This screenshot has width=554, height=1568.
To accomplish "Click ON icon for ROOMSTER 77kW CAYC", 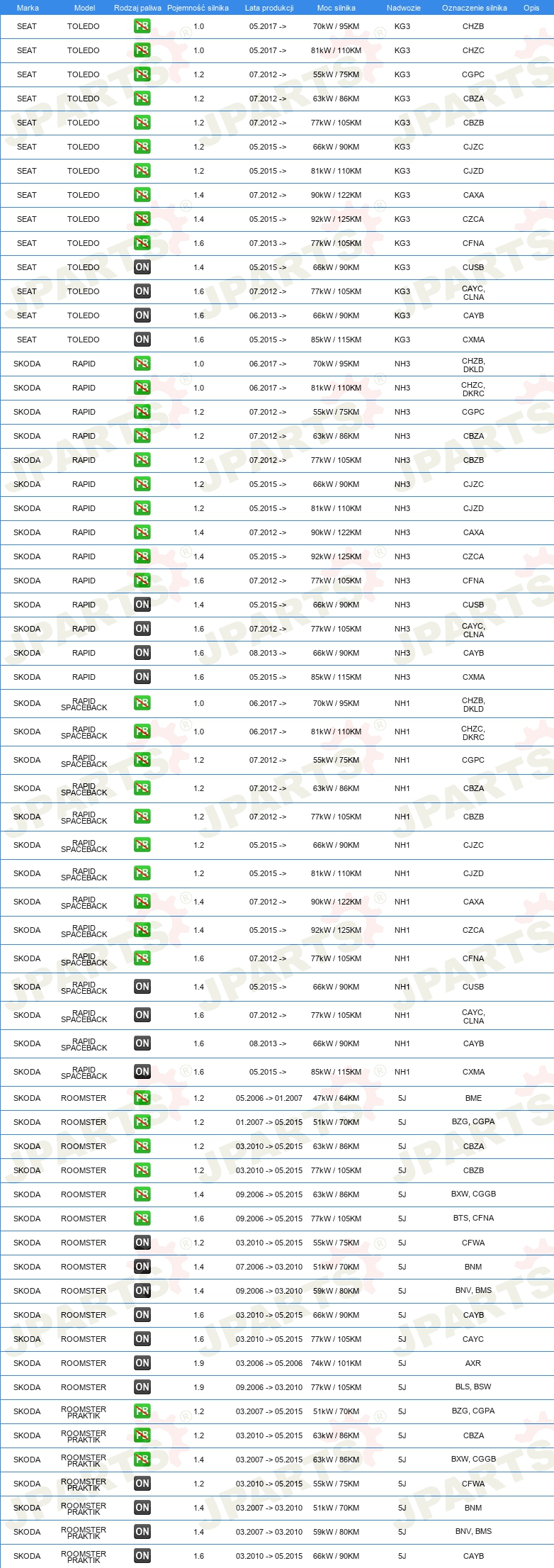I will (142, 1339).
